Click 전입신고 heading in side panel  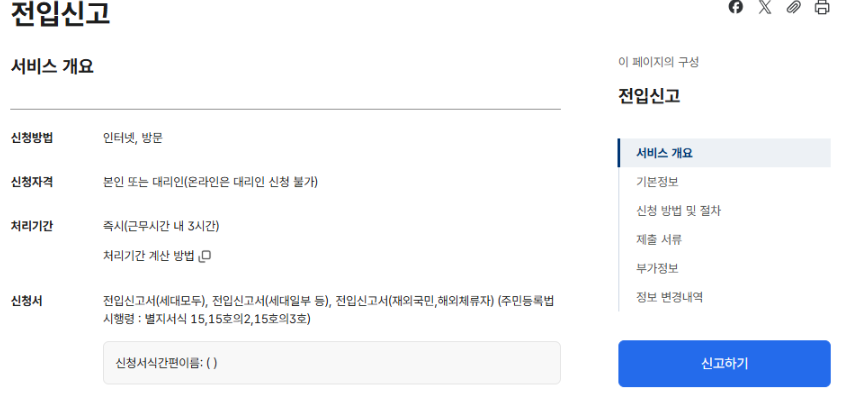point(649,96)
